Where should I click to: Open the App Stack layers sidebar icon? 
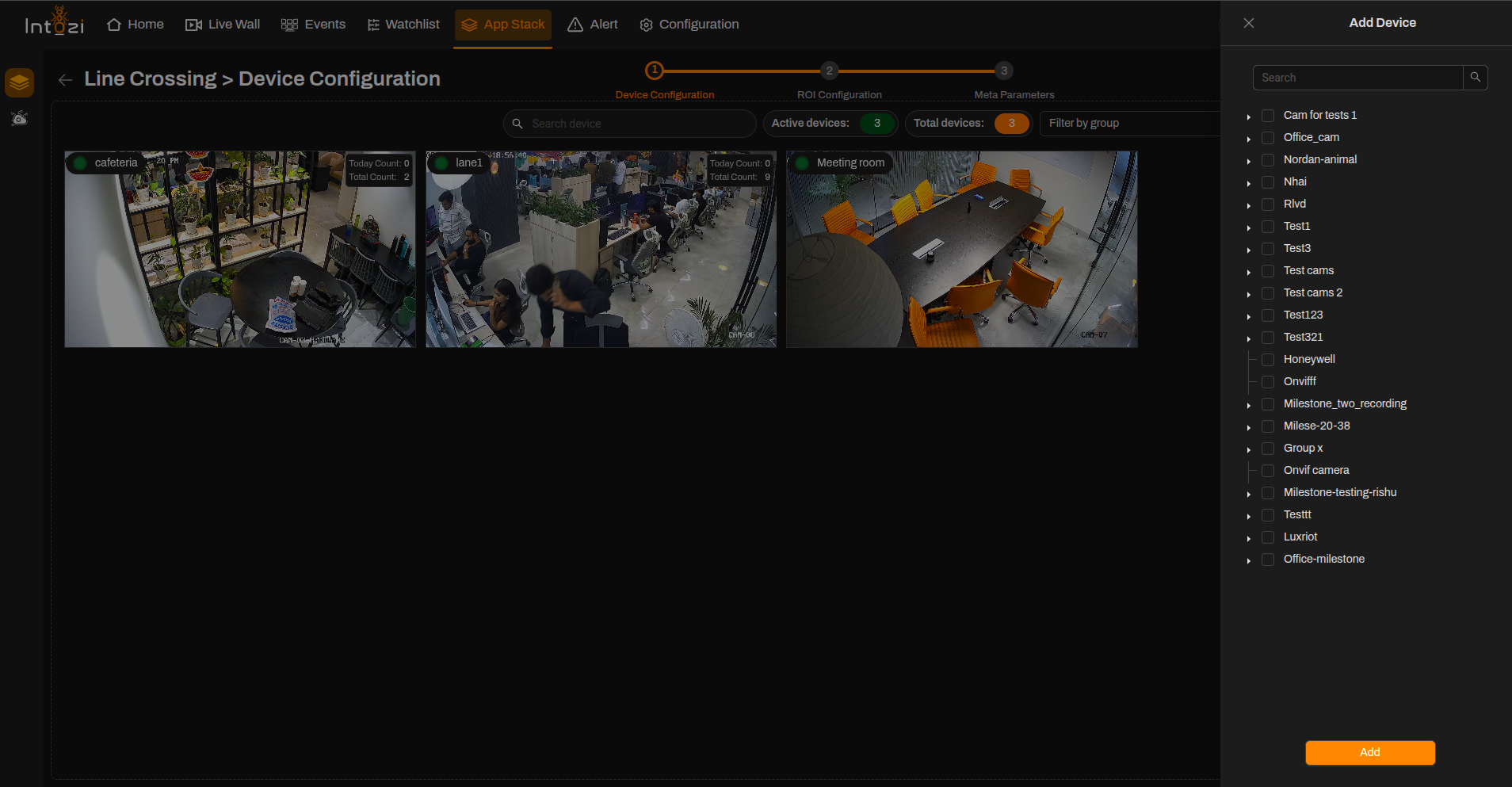(x=19, y=82)
